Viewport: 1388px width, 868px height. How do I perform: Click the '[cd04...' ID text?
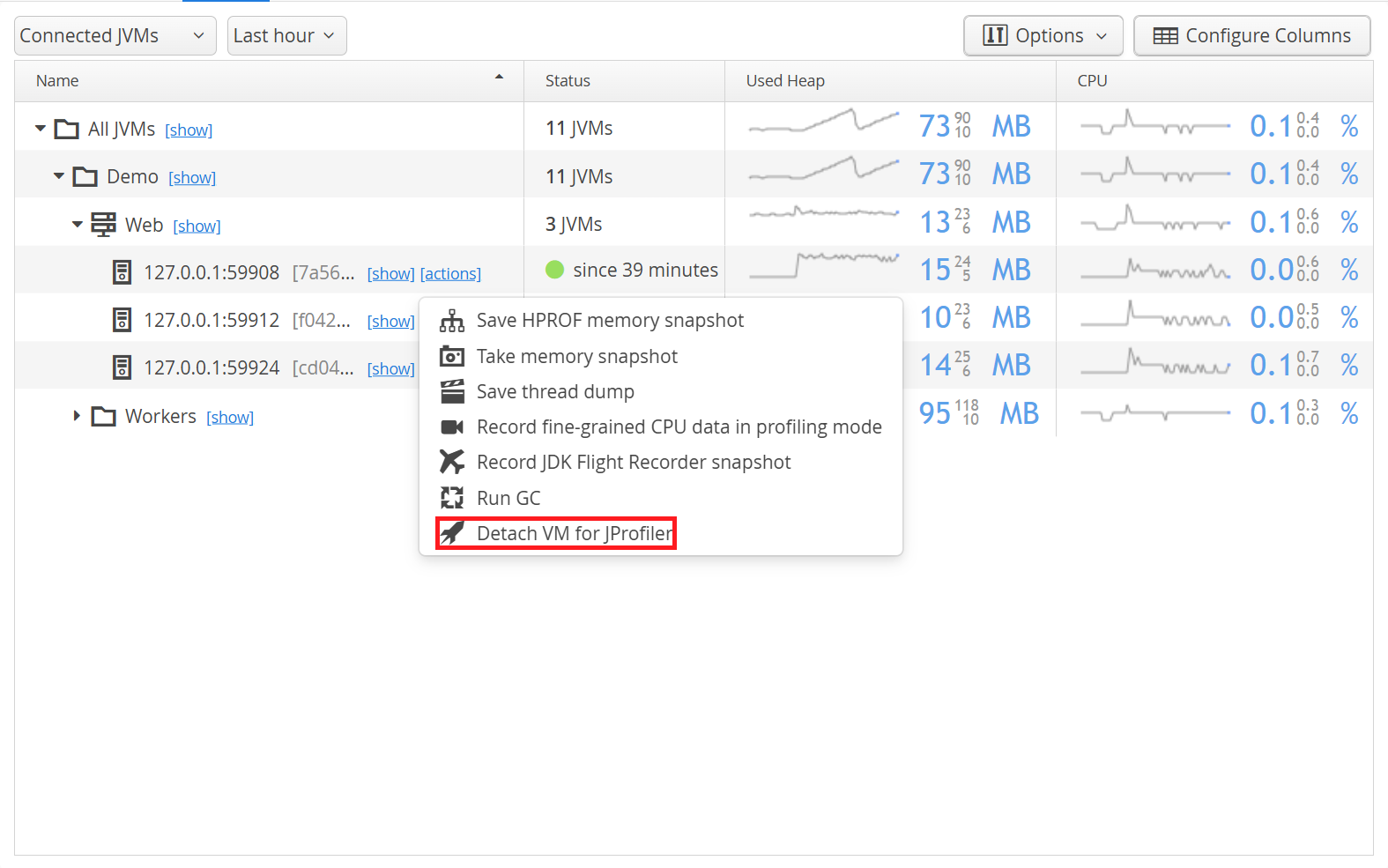(323, 368)
